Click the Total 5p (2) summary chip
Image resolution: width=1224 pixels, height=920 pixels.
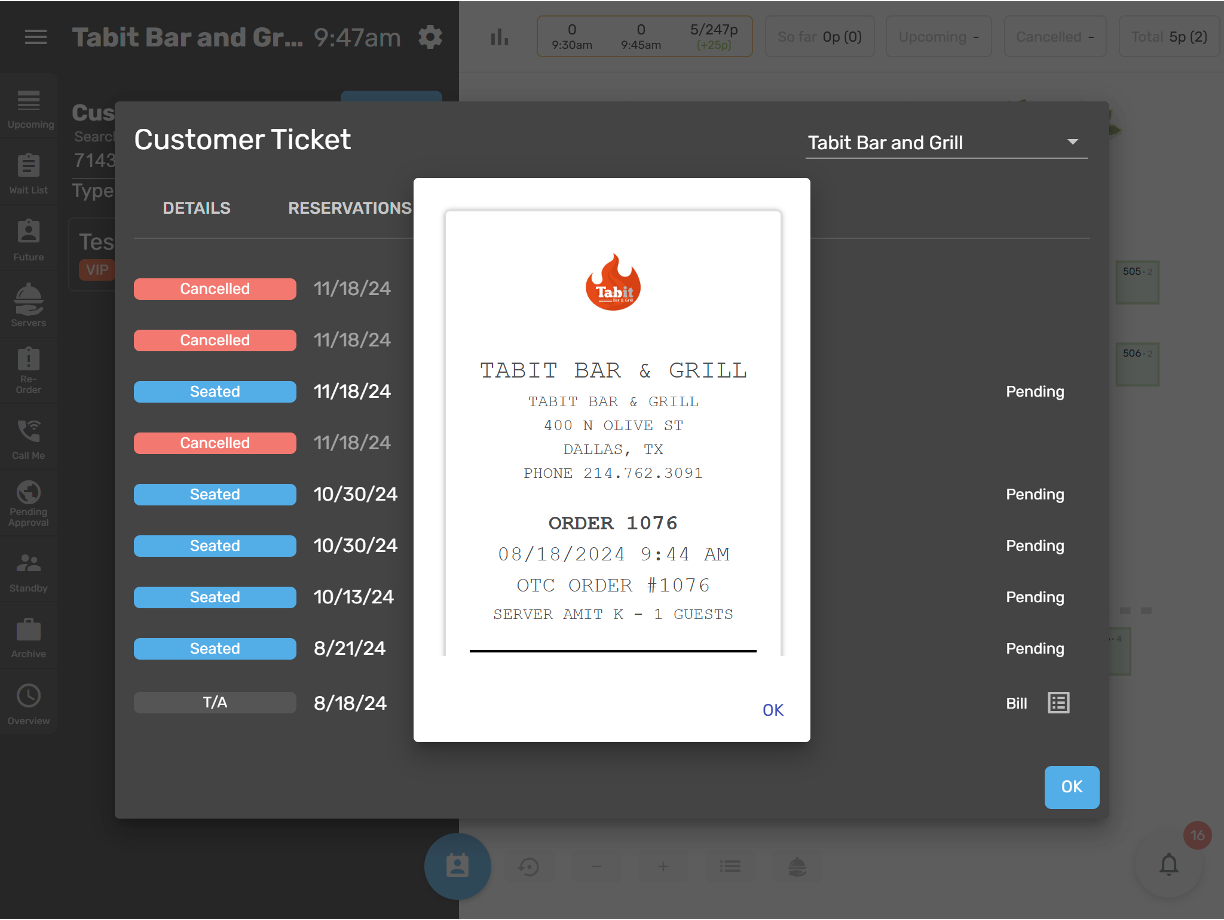click(1168, 37)
